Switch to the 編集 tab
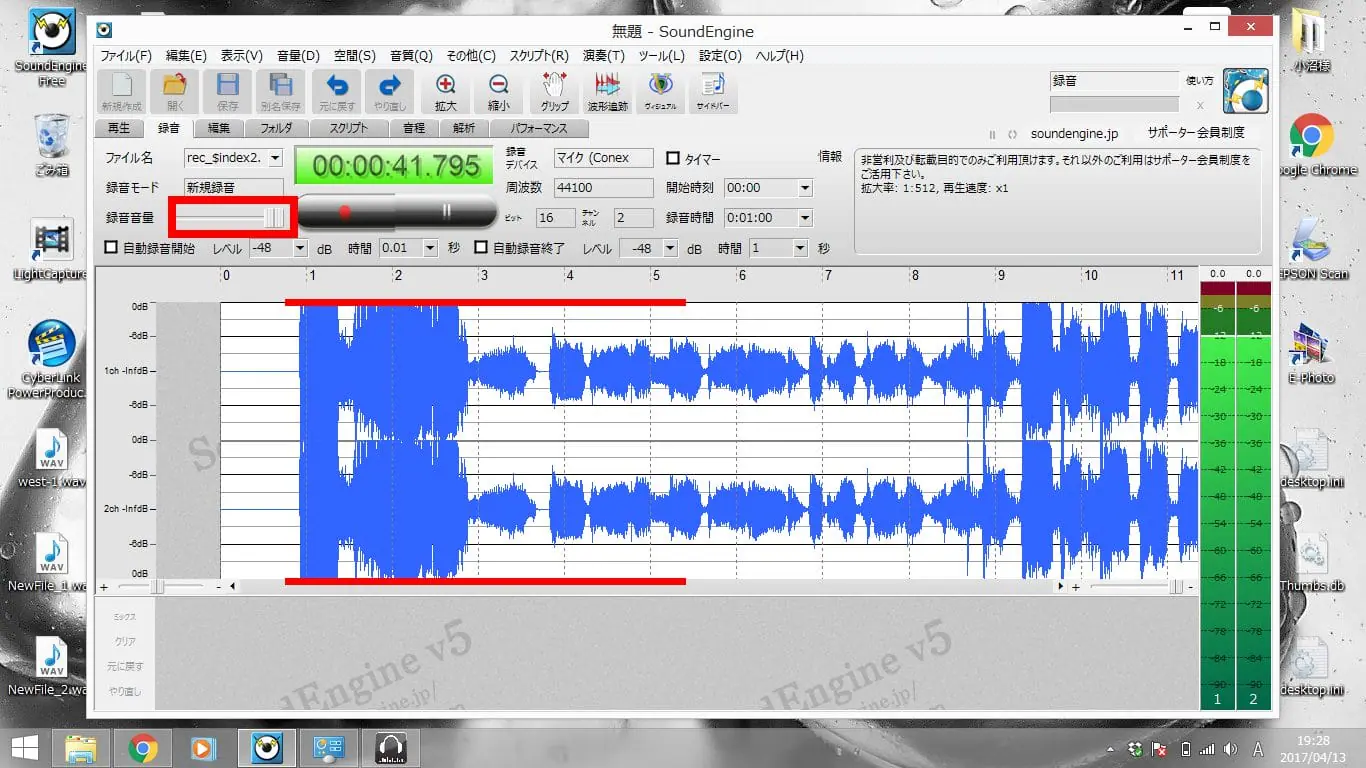Viewport: 1366px width, 768px height. pos(219,129)
